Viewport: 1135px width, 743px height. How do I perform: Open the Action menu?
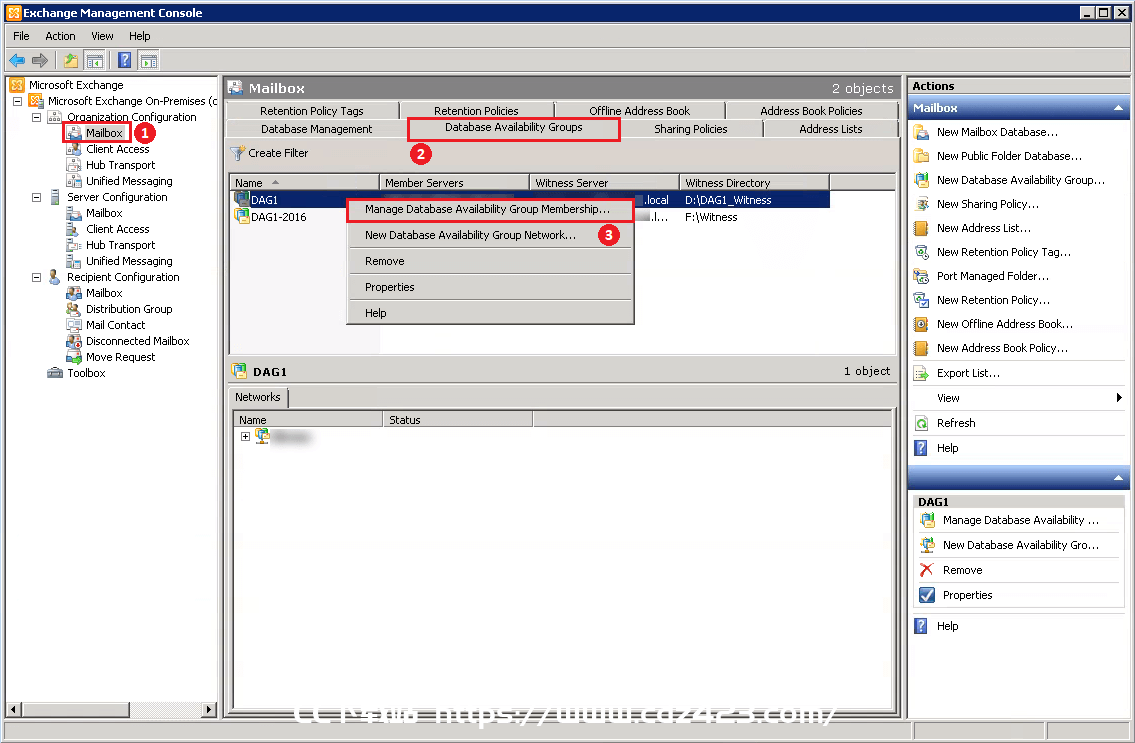point(60,36)
